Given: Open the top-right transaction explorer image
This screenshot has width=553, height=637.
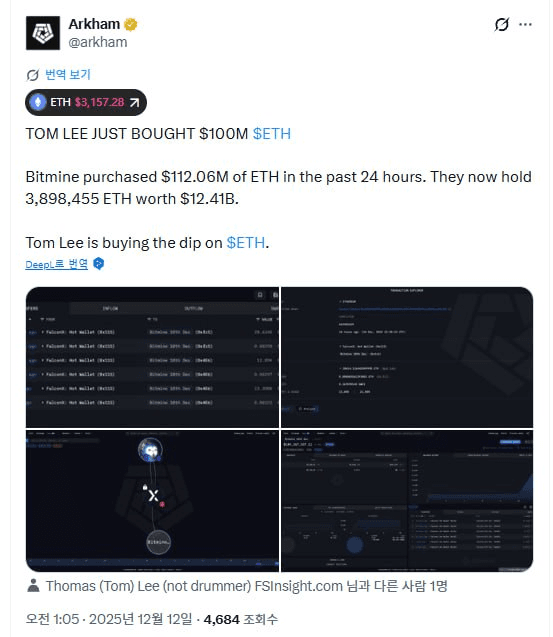Looking at the screenshot, I should (407, 357).
